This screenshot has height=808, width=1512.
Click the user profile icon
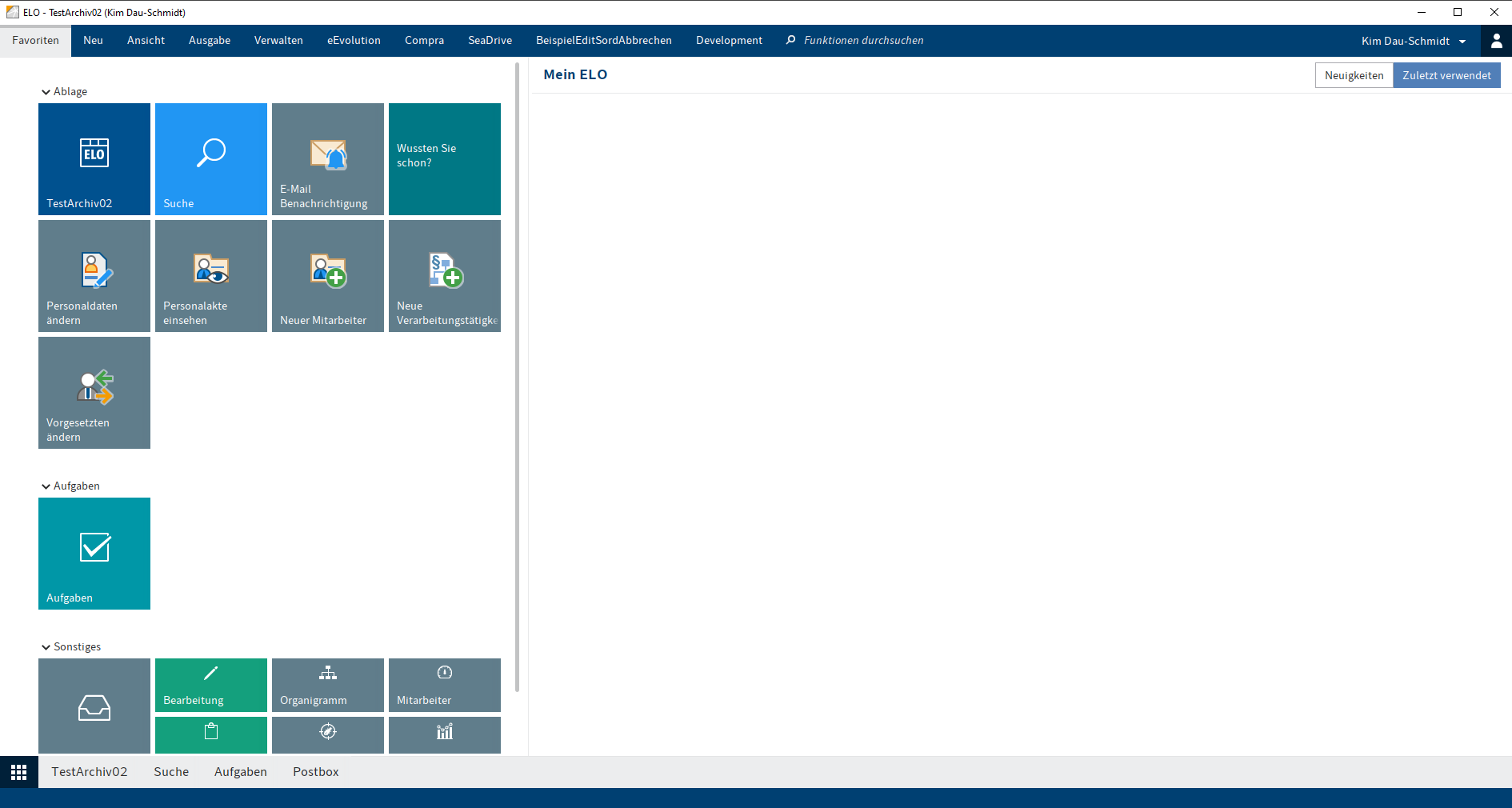[1496, 41]
